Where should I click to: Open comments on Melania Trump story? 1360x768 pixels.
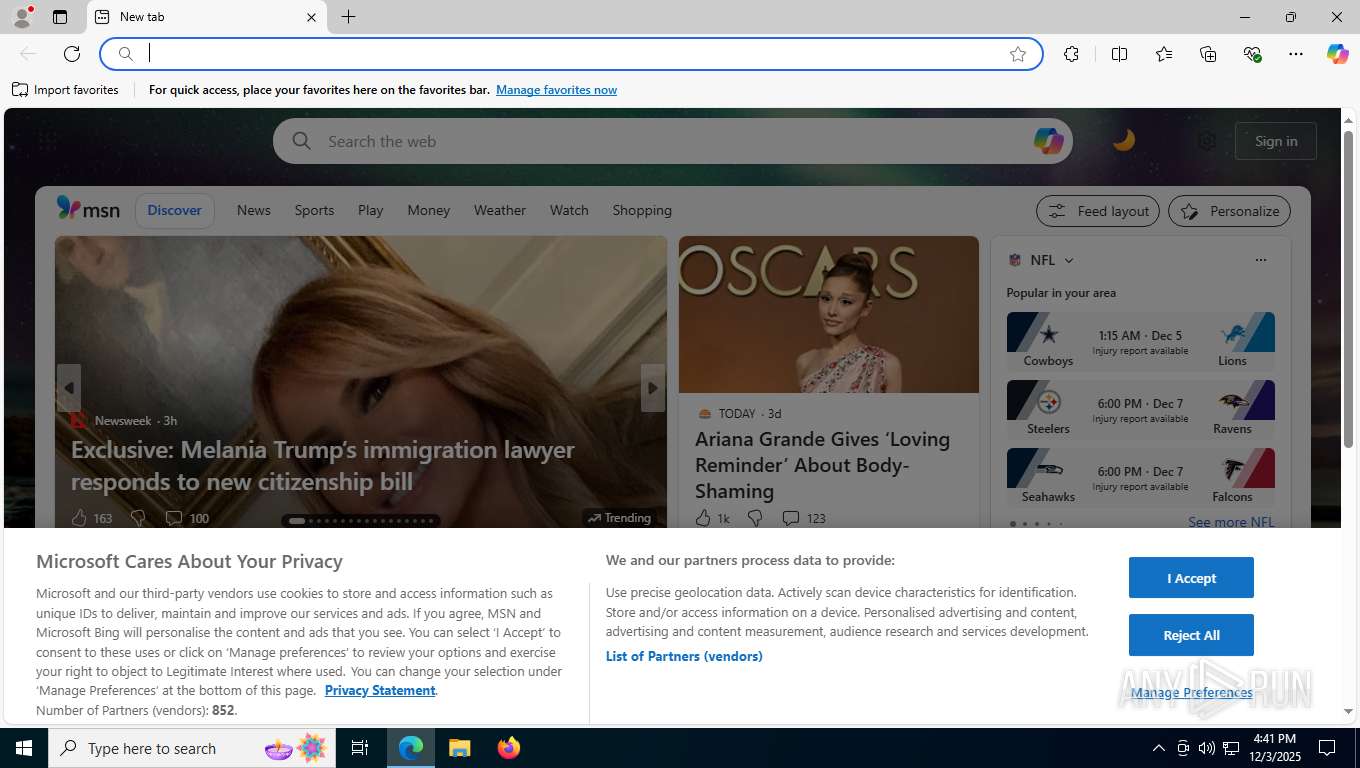coord(187,518)
